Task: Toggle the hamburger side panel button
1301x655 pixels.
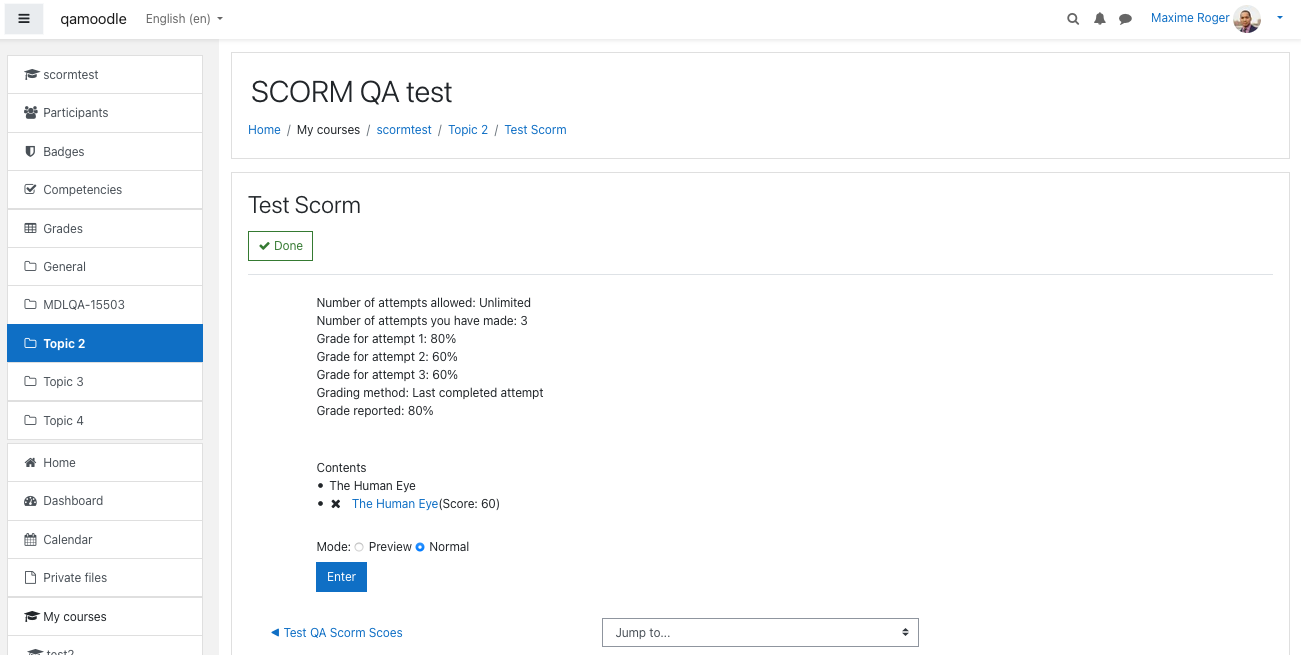Action: (x=24, y=18)
